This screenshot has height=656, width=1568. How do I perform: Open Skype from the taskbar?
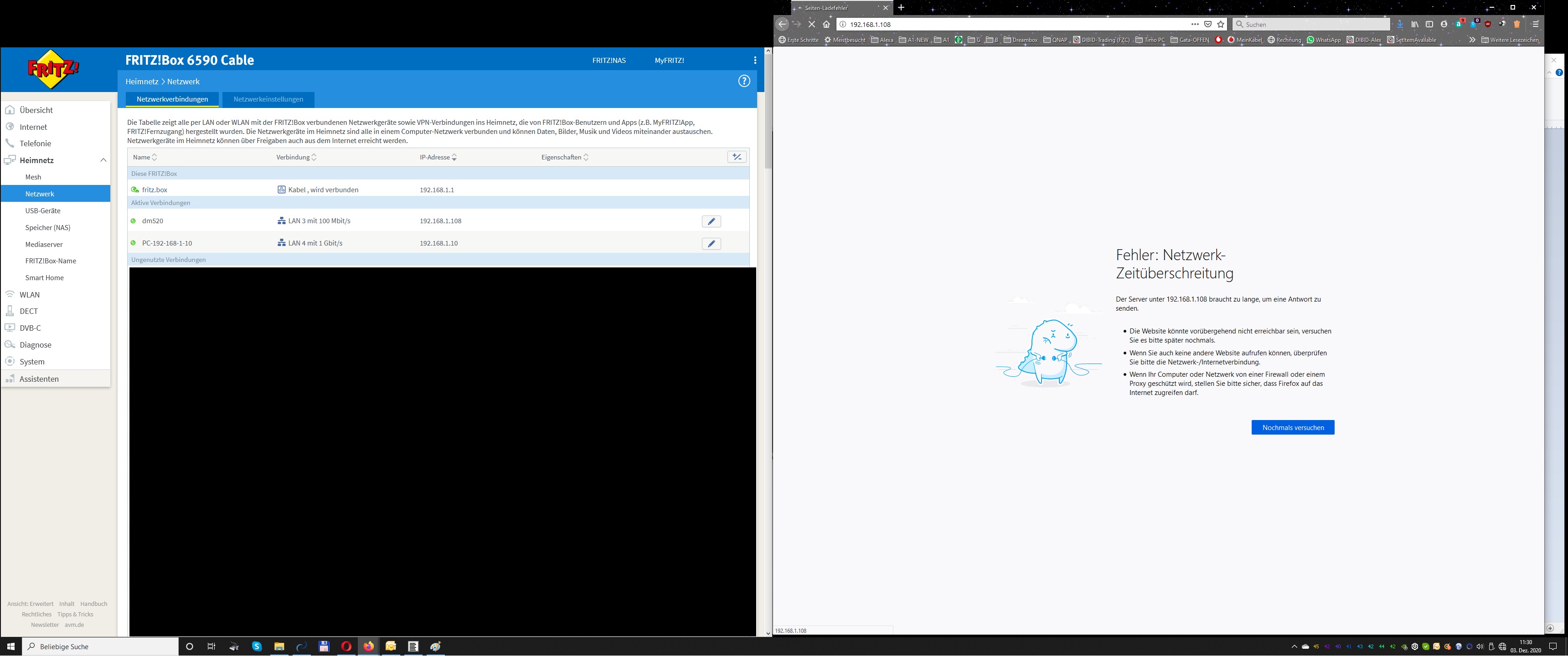click(x=257, y=646)
